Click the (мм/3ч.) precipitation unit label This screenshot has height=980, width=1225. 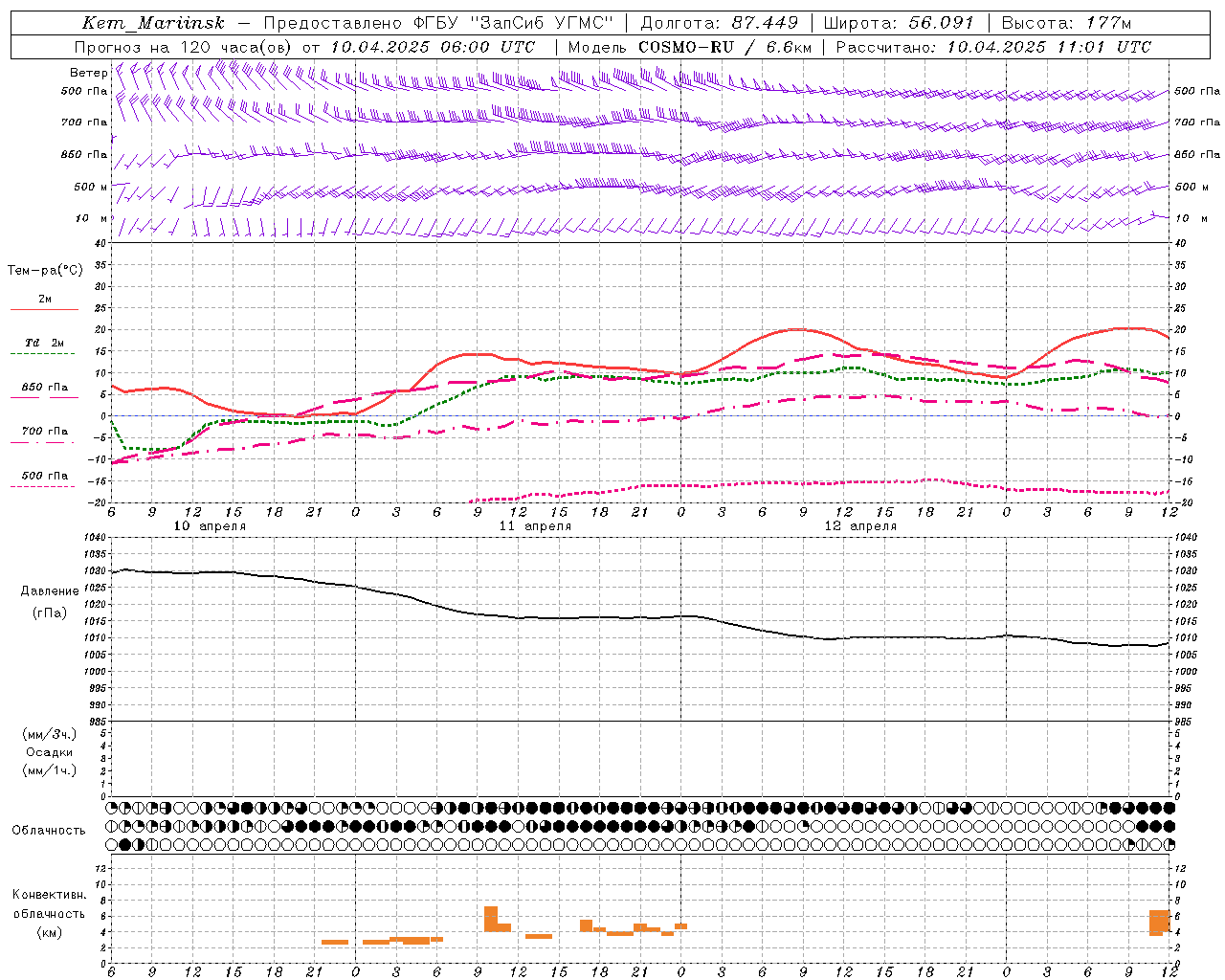click(x=49, y=734)
